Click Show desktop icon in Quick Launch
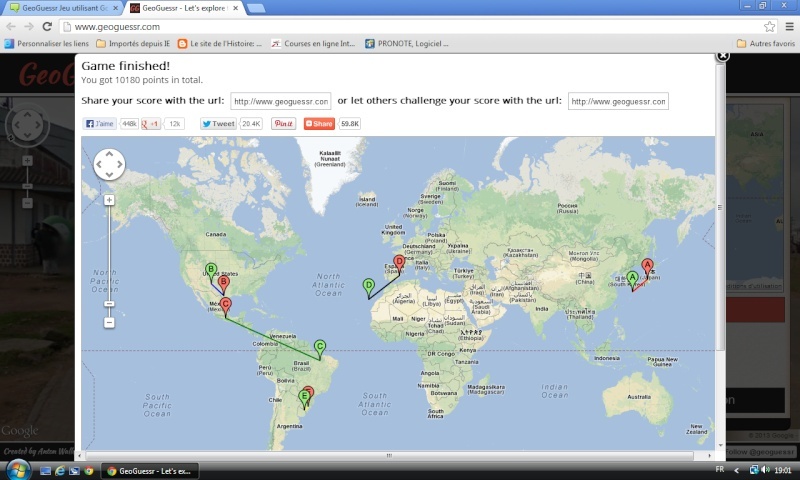 (45, 471)
